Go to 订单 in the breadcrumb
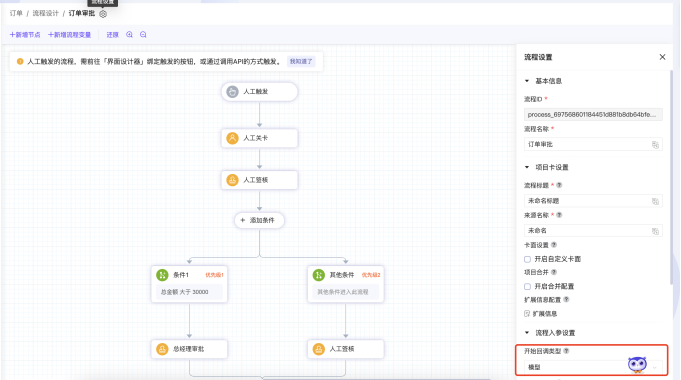Viewport: 681px width, 380px height. [16, 13]
